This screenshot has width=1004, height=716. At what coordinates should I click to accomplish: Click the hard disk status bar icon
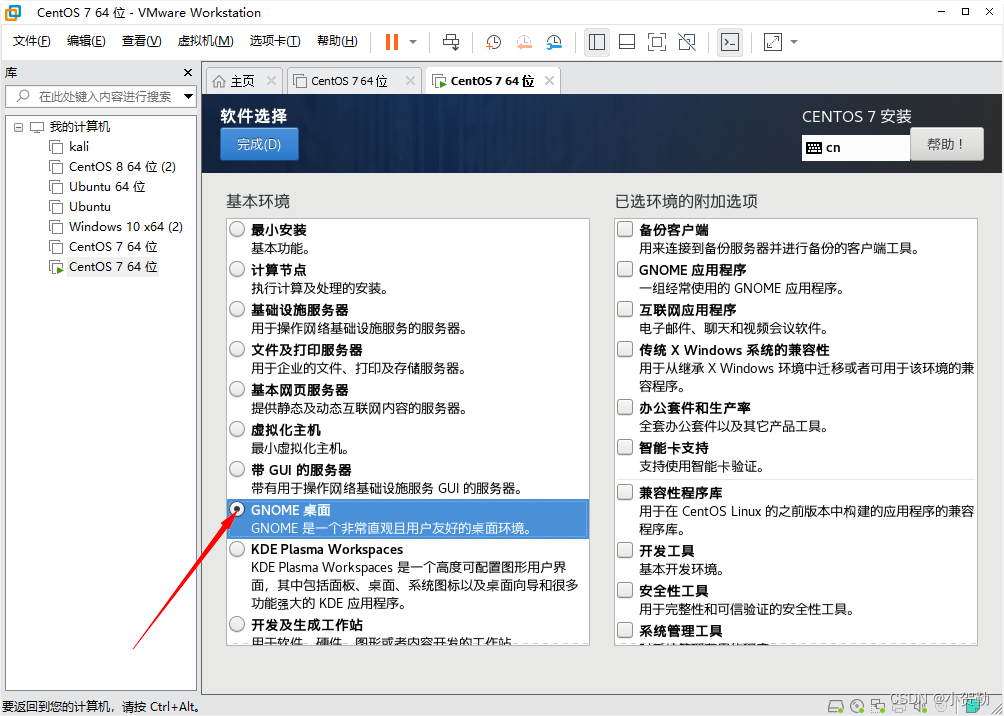coord(835,707)
